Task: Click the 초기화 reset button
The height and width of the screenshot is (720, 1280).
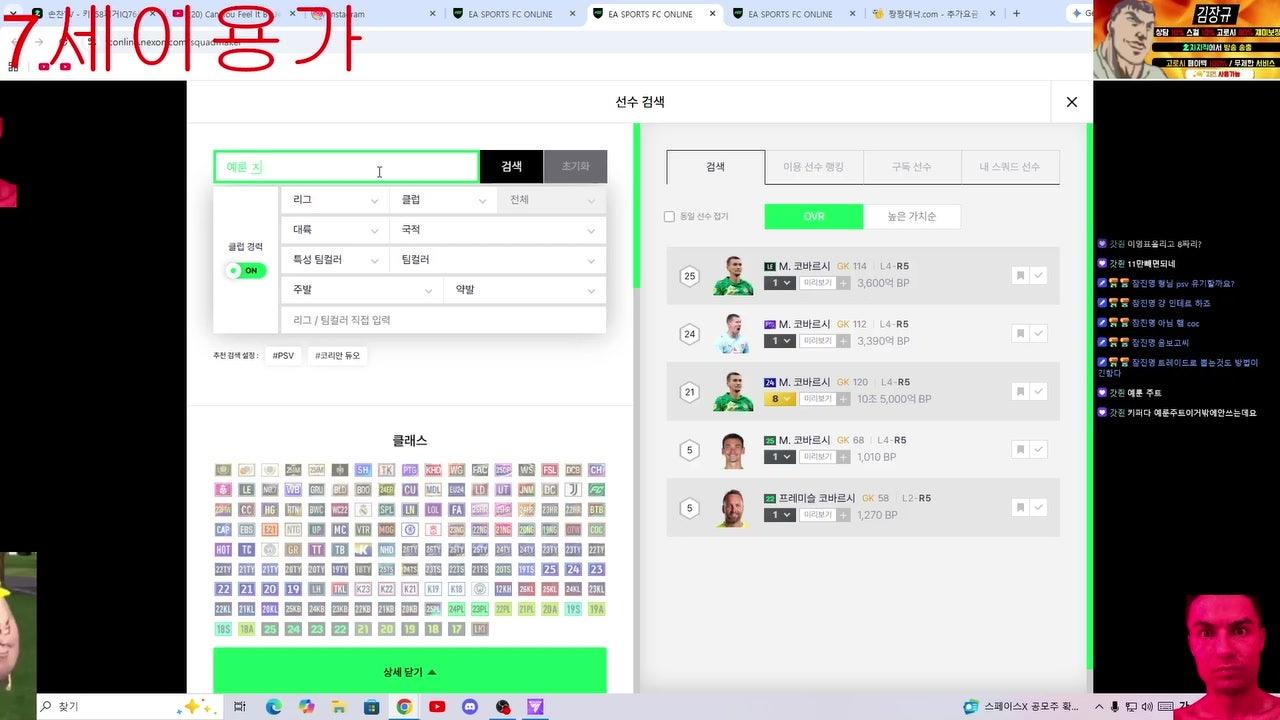Action: click(x=575, y=167)
